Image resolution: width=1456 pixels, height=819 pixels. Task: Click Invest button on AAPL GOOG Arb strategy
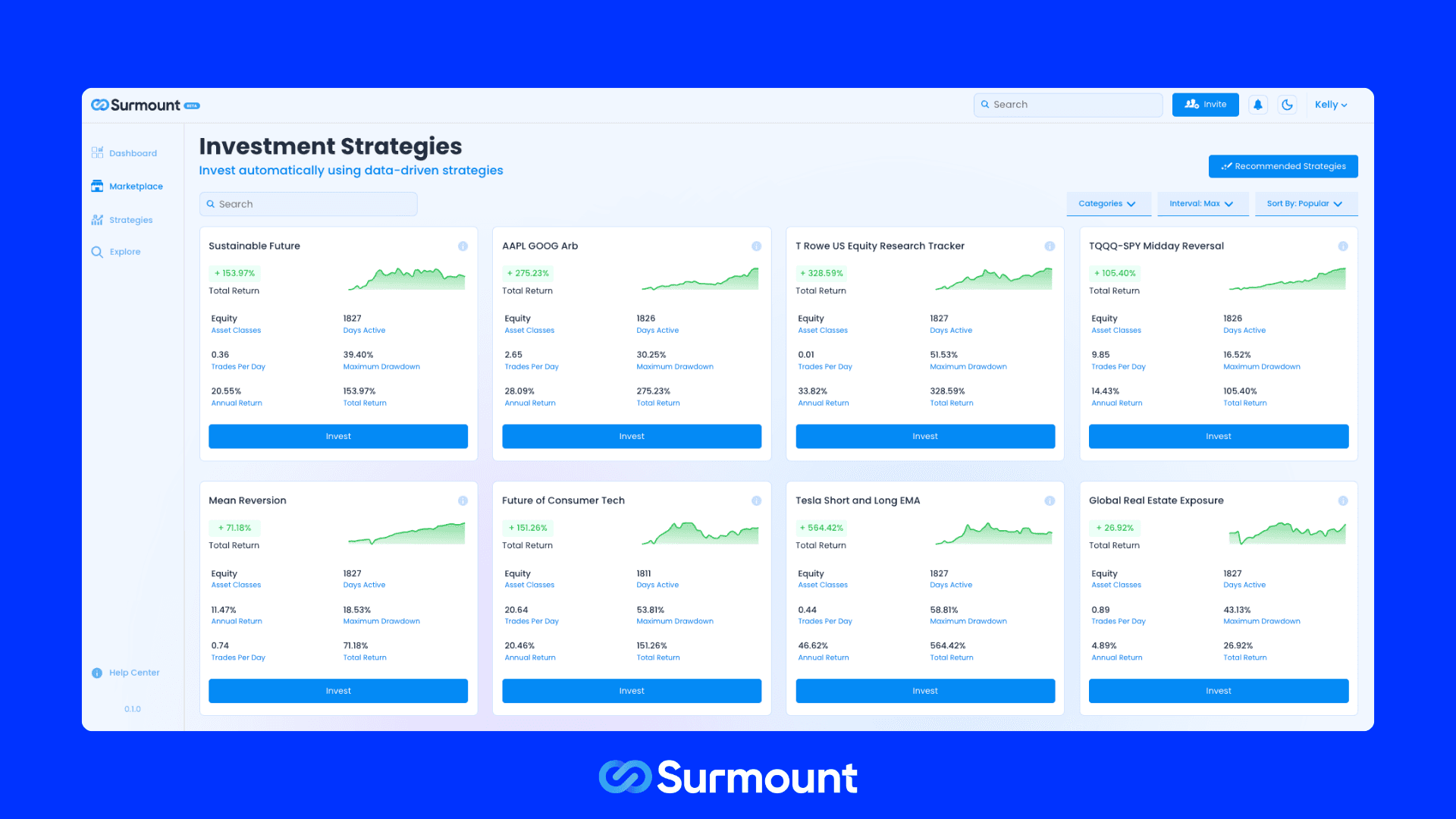point(631,436)
